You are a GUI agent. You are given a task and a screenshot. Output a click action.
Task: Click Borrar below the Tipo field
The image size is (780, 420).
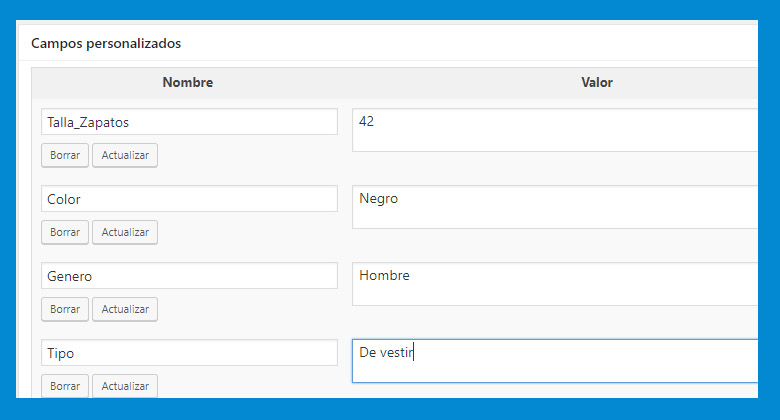pyautogui.click(x=65, y=386)
